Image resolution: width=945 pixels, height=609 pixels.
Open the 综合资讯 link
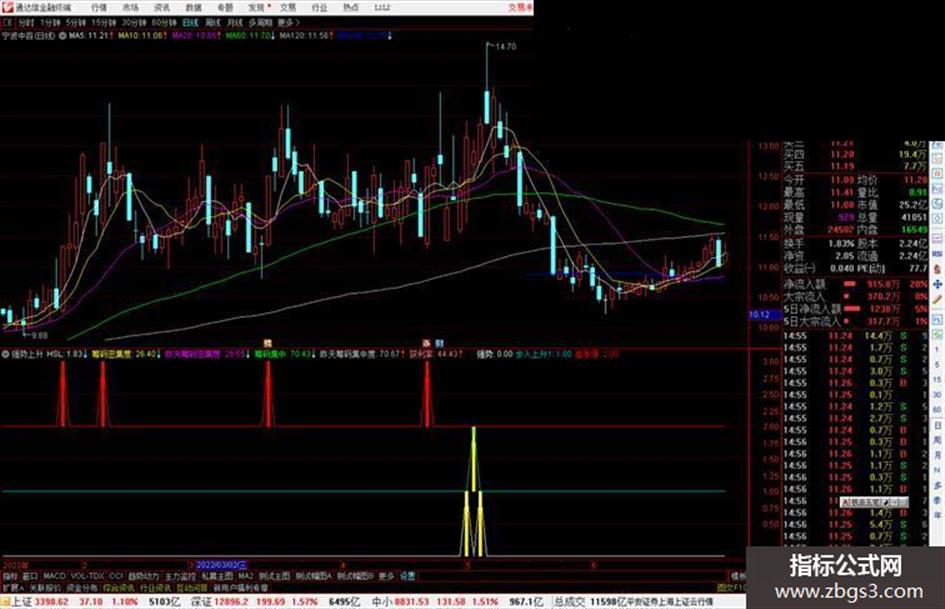(119, 587)
